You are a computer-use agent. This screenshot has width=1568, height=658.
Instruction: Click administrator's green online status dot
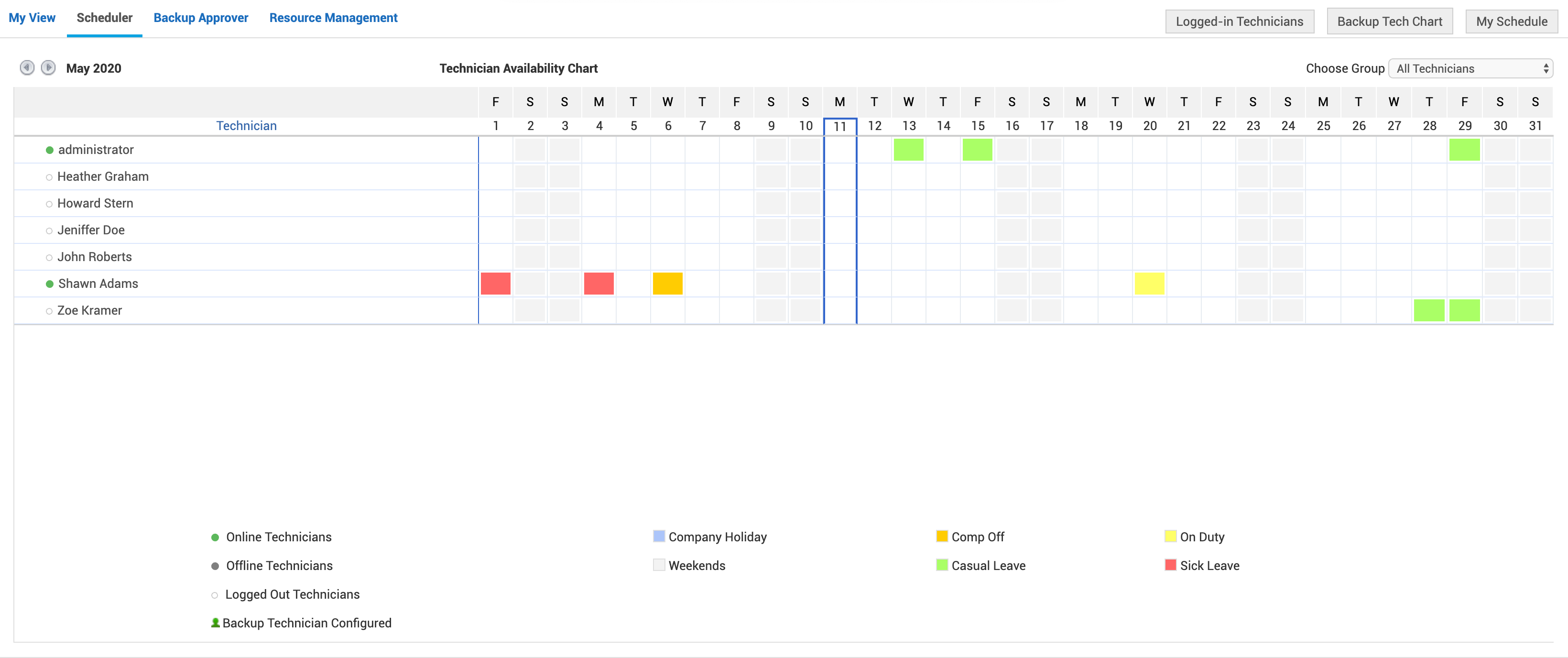pyautogui.click(x=50, y=150)
